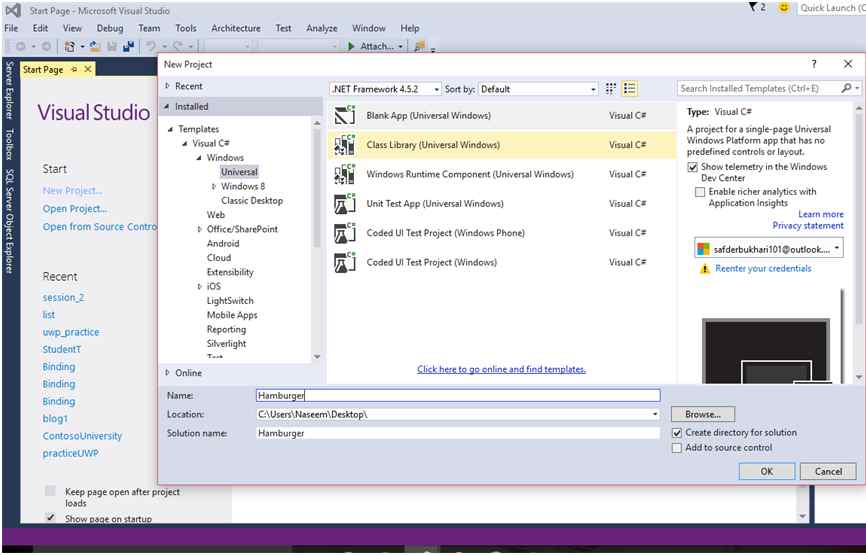The image size is (866, 555).
Task: Enable richer analytics with Application Insights
Action: click(700, 192)
